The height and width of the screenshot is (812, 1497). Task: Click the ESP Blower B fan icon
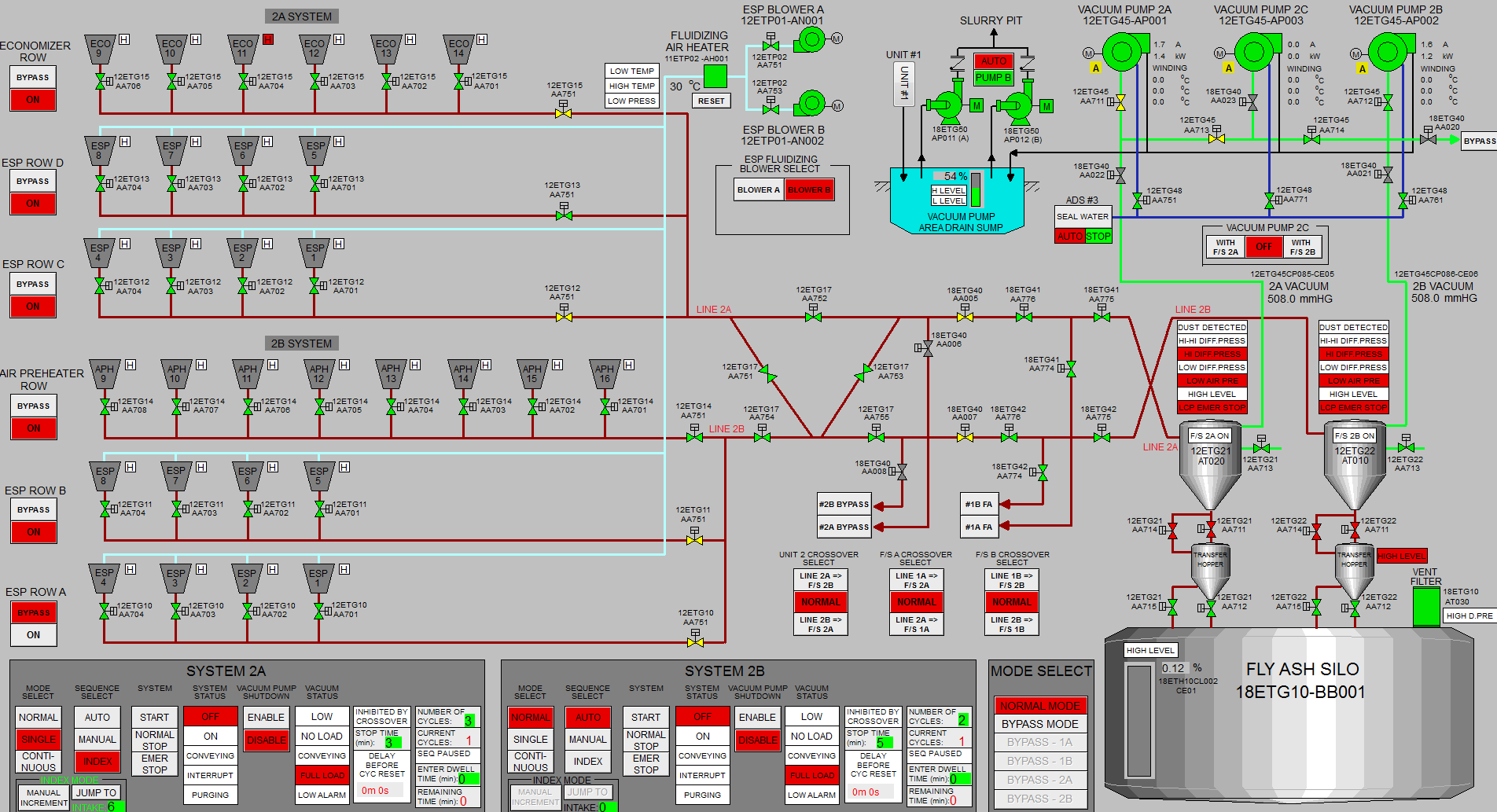tap(811, 103)
